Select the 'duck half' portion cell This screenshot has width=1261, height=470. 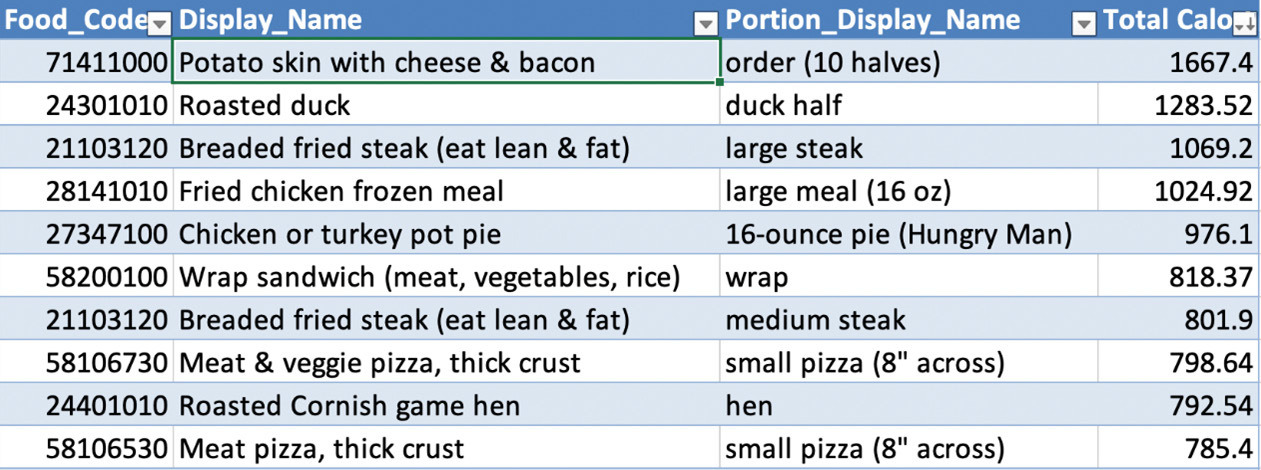click(908, 105)
